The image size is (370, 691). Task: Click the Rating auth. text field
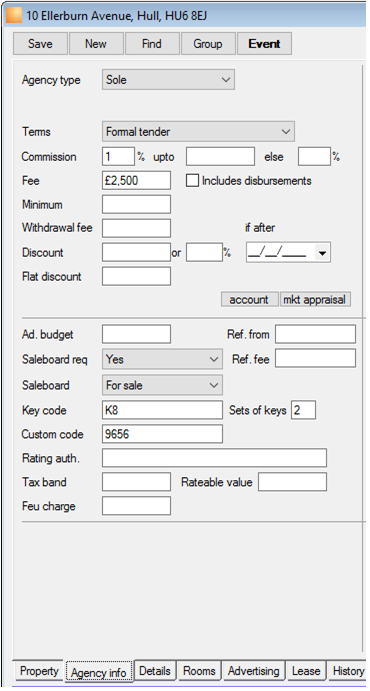215,458
